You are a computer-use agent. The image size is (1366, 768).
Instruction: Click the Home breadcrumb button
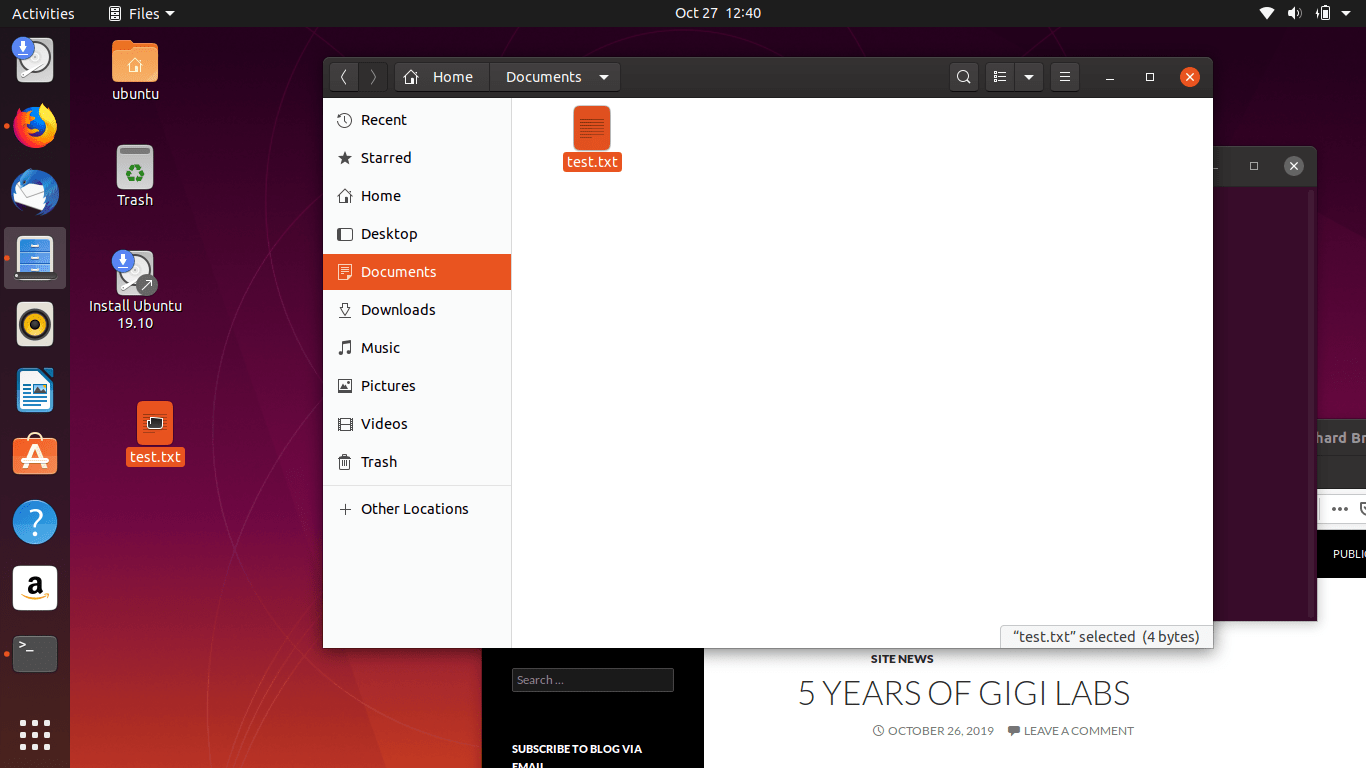point(441,76)
